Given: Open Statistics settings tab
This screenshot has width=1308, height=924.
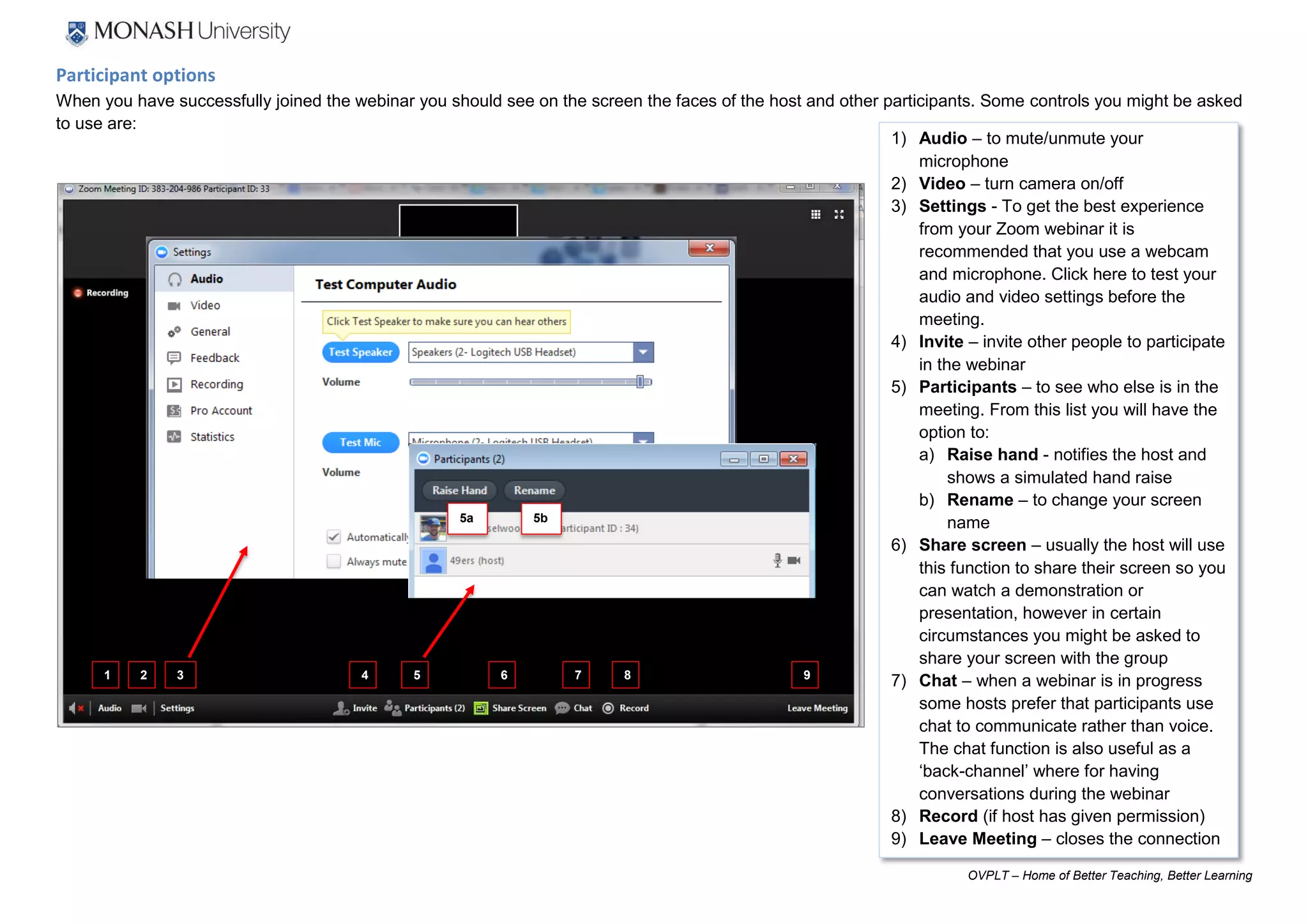Looking at the screenshot, I should [x=224, y=437].
